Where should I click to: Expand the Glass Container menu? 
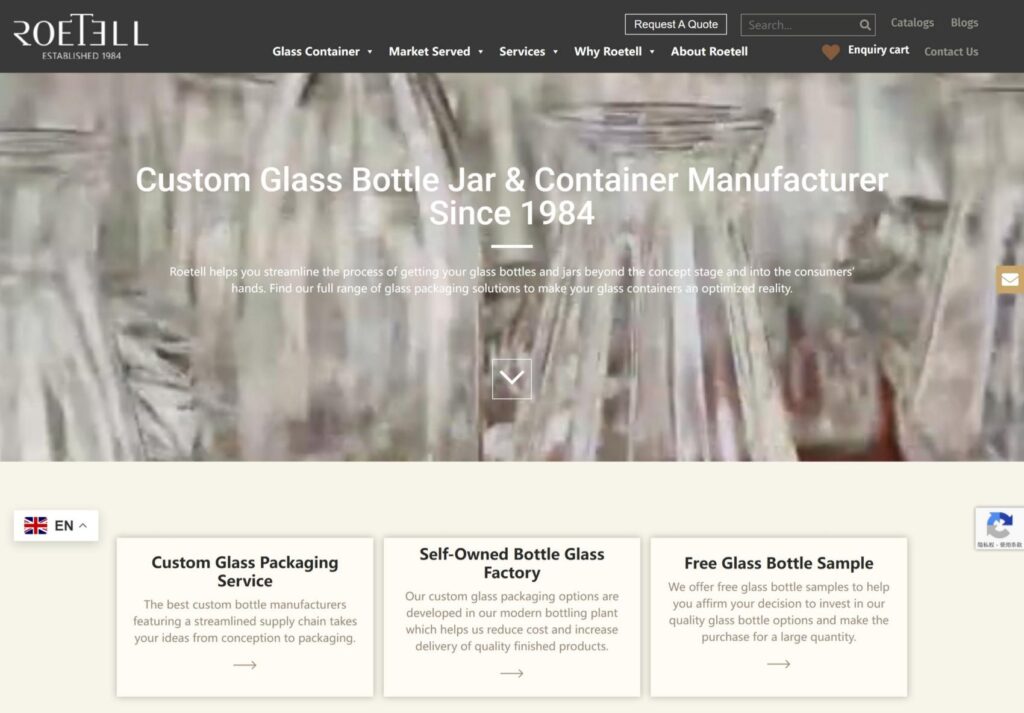(x=322, y=52)
